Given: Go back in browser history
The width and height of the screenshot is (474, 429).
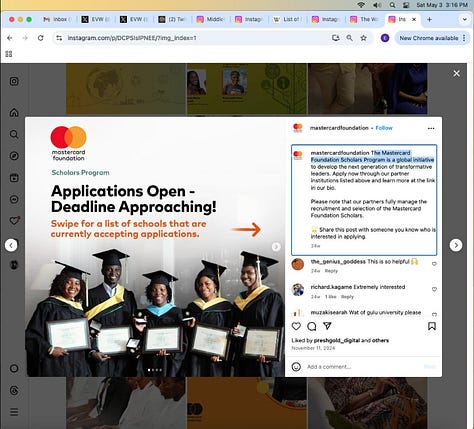Looking at the screenshot, I should (10, 38).
